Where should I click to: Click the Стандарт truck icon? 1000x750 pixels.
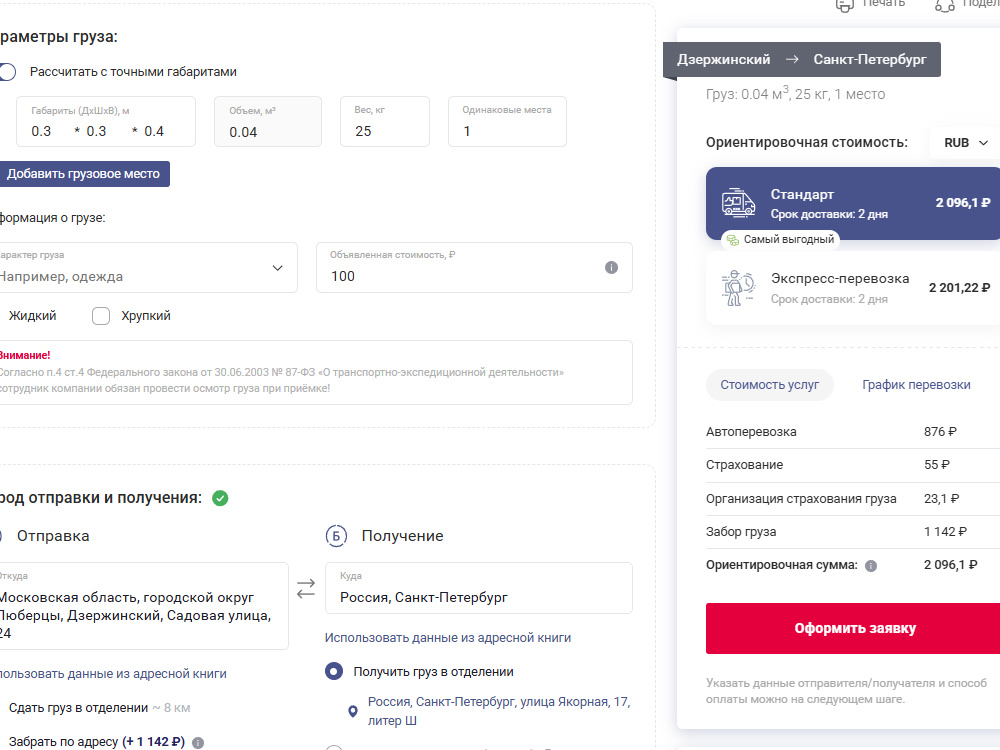pos(738,203)
